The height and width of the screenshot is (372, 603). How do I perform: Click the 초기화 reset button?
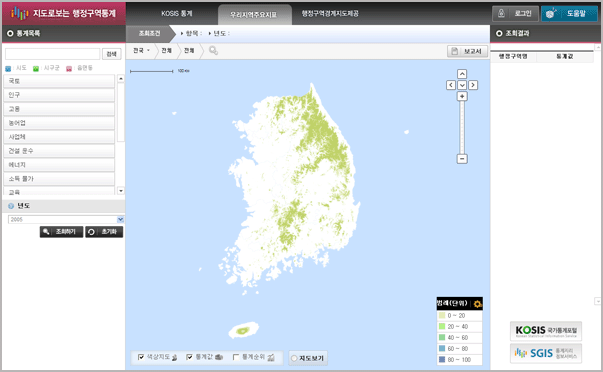104,232
